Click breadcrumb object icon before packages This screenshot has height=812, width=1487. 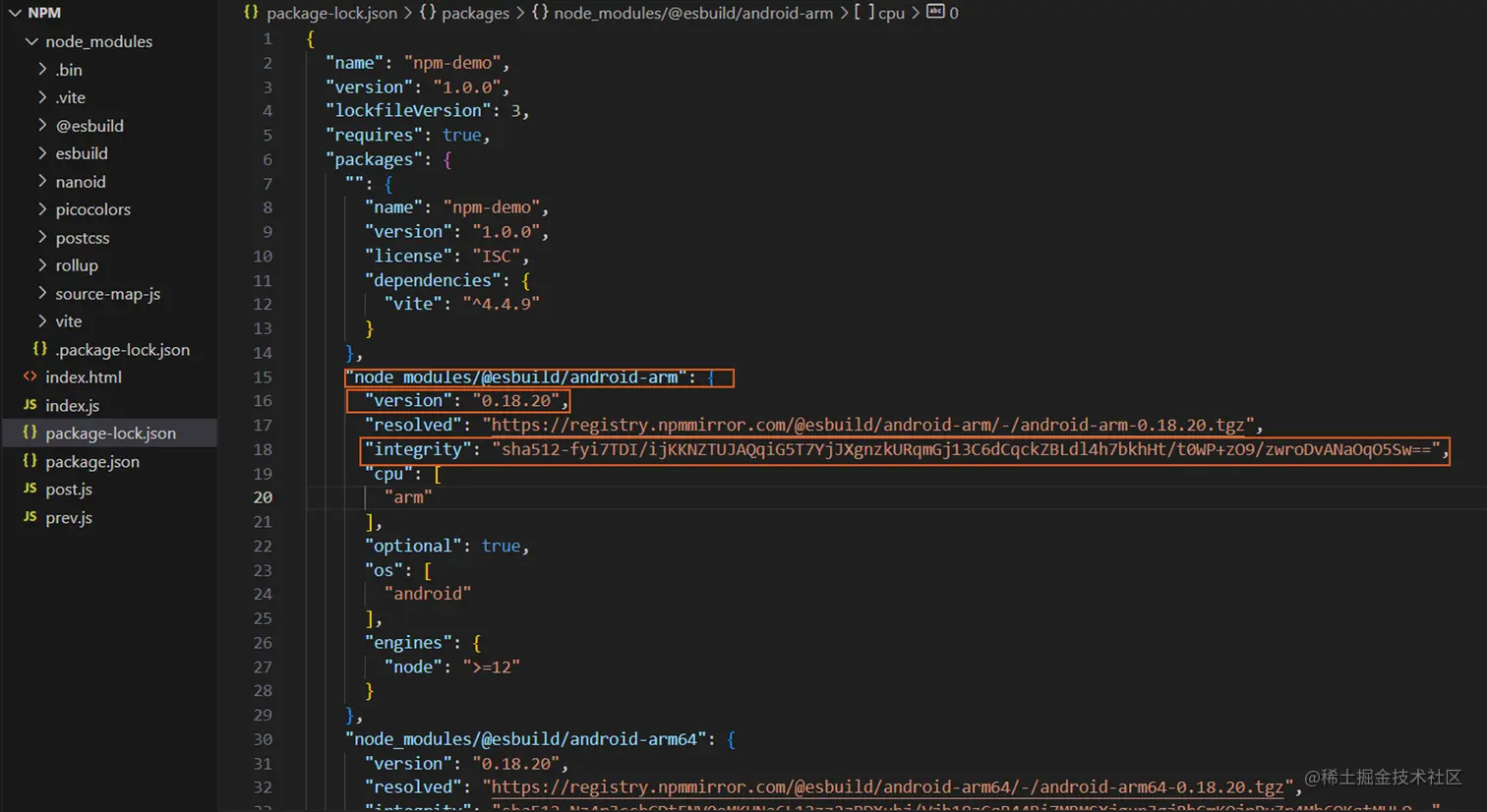pos(428,12)
